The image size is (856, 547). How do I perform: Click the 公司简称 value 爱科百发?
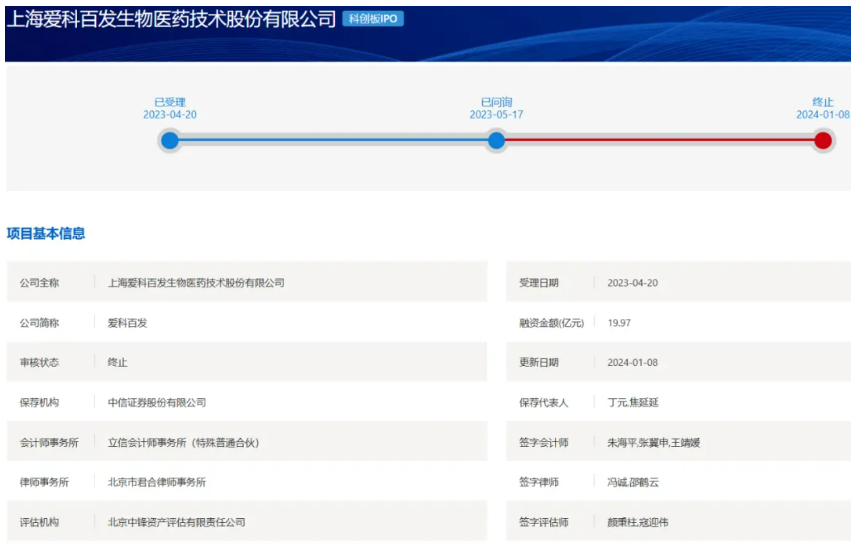127,323
